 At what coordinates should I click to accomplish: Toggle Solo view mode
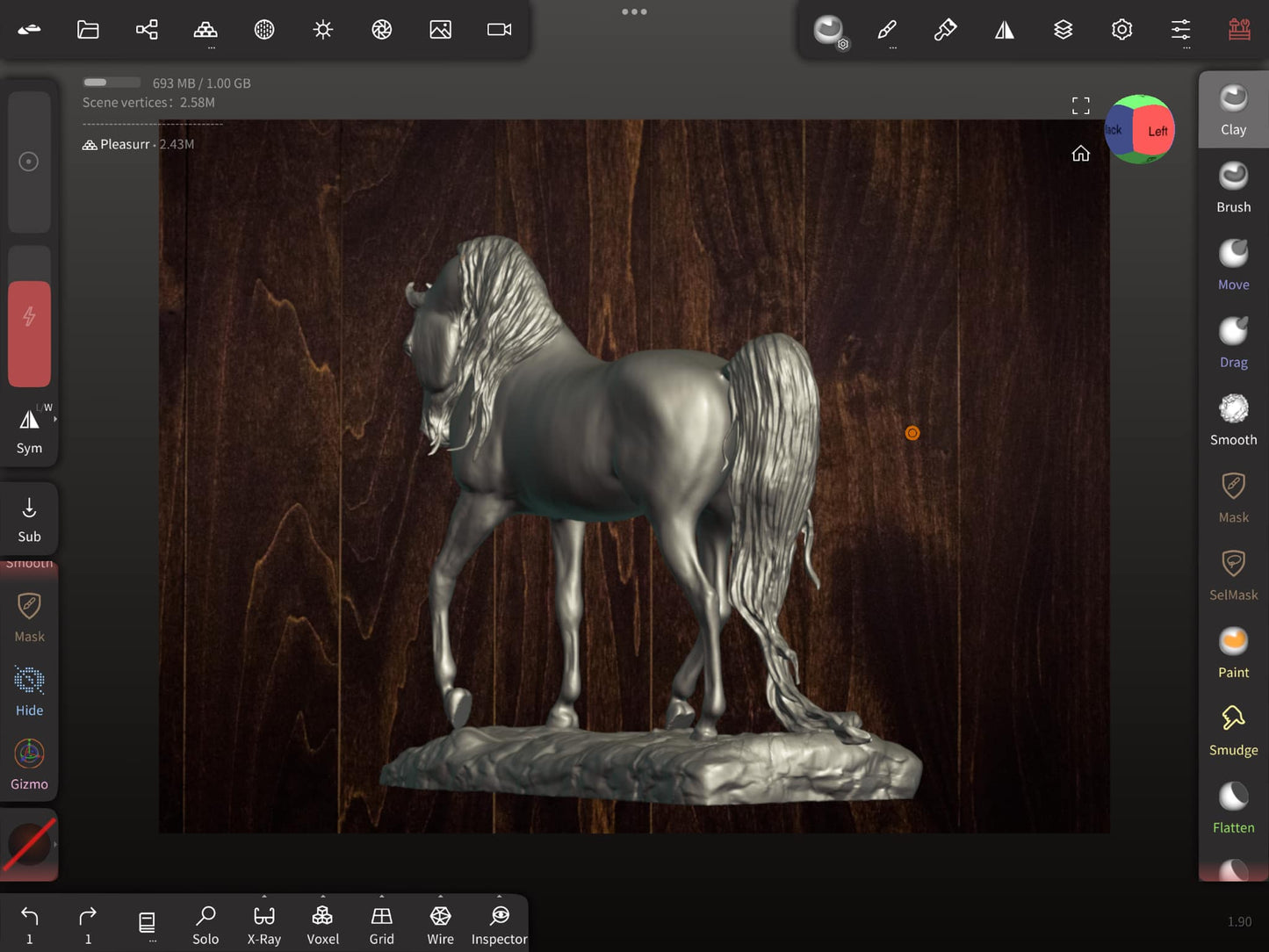pos(205,925)
